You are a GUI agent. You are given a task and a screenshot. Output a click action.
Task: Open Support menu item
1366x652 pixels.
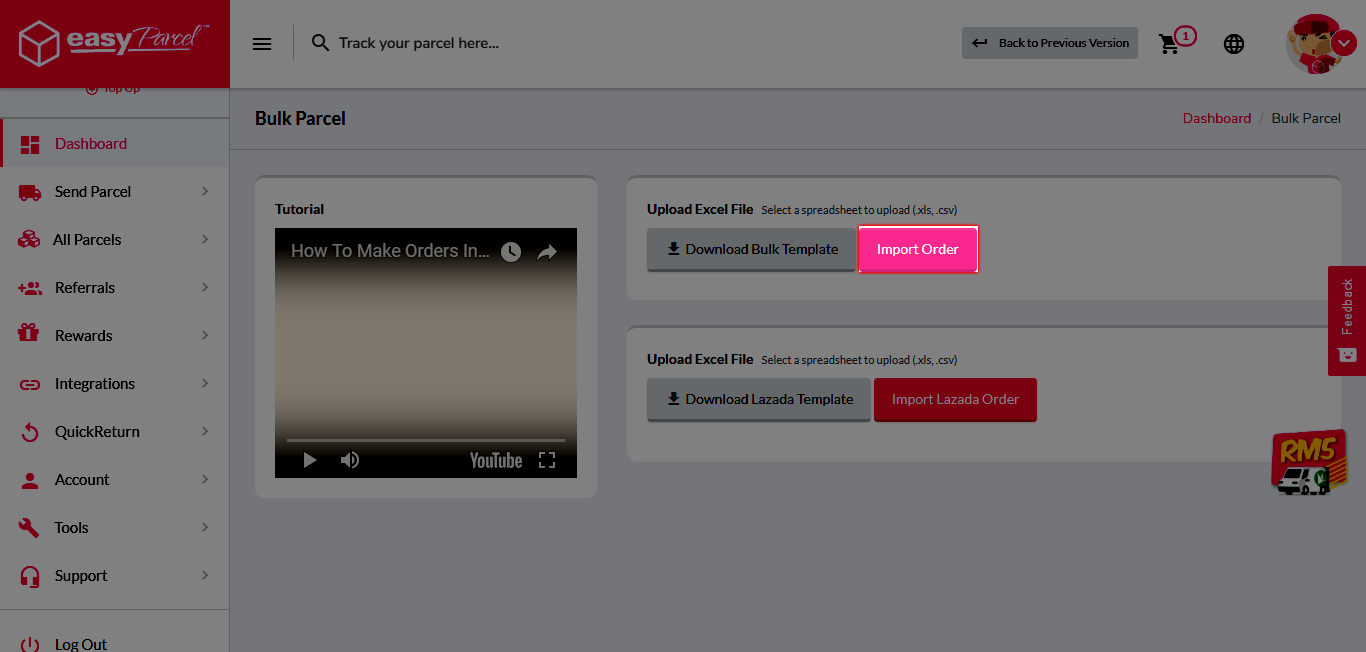tap(115, 576)
